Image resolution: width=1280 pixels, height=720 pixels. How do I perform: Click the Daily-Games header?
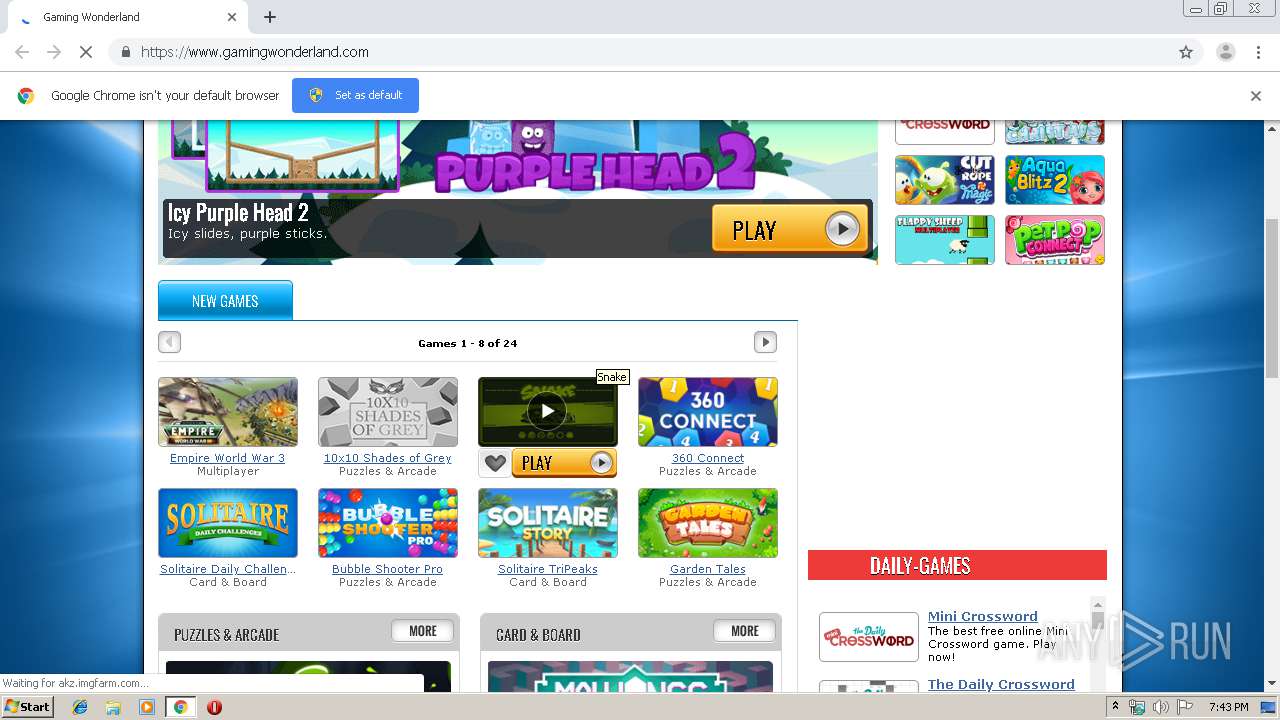tap(957, 565)
